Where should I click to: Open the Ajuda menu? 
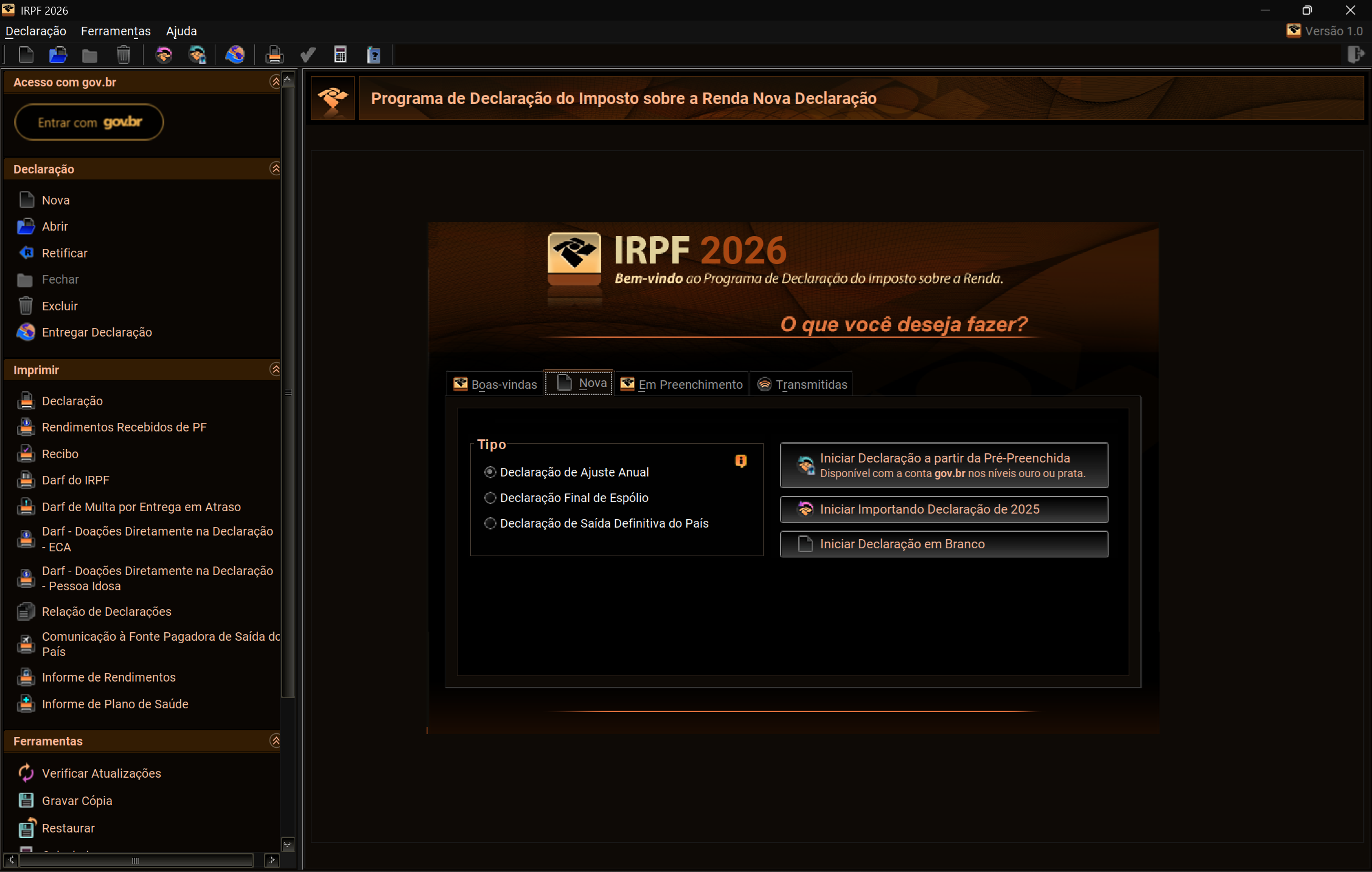[x=181, y=31]
